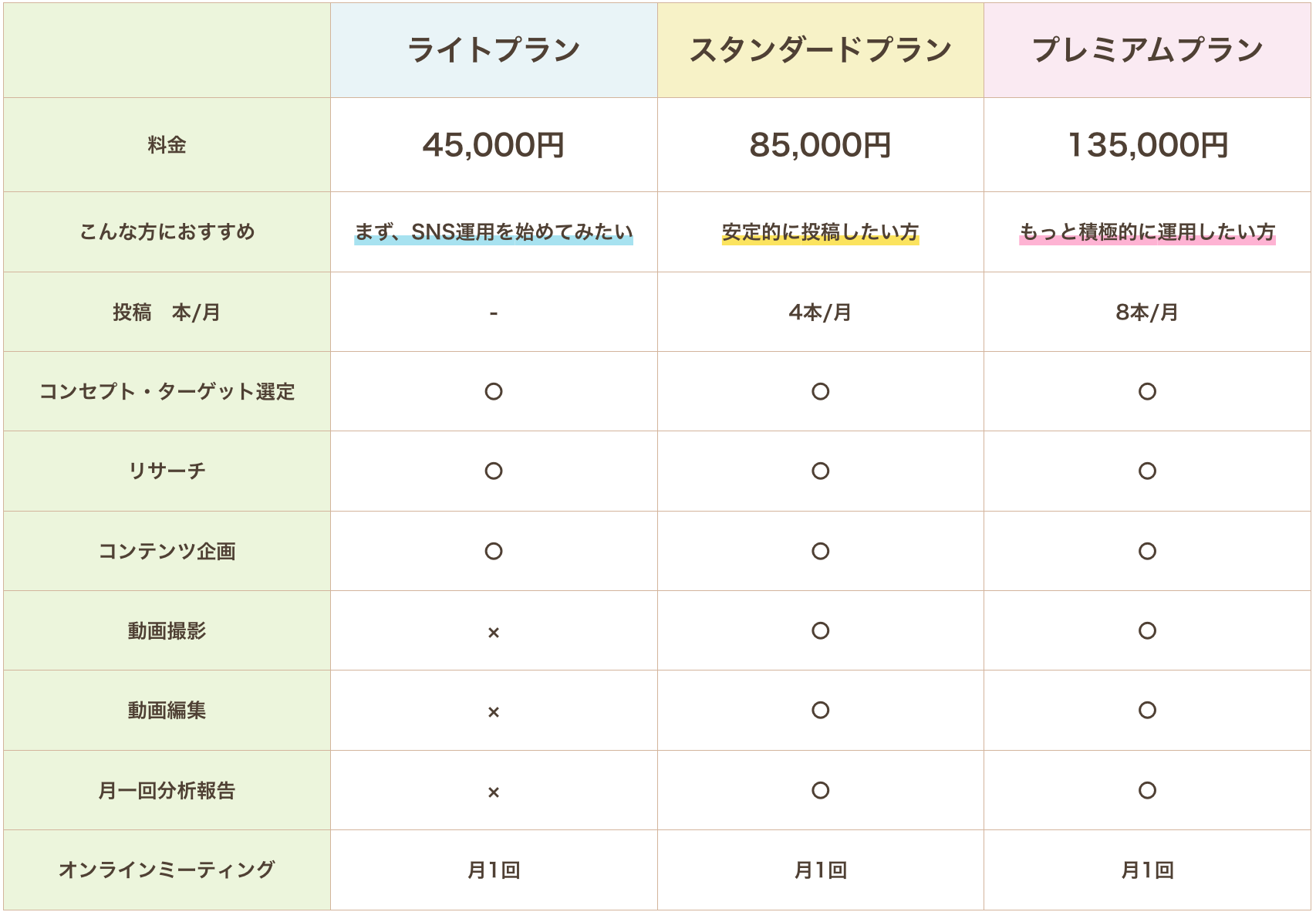This screenshot has height=912, width=1316.
Task: Click the blue-highlighted まず、SNS運用を始めてみたい text
Action: [494, 231]
